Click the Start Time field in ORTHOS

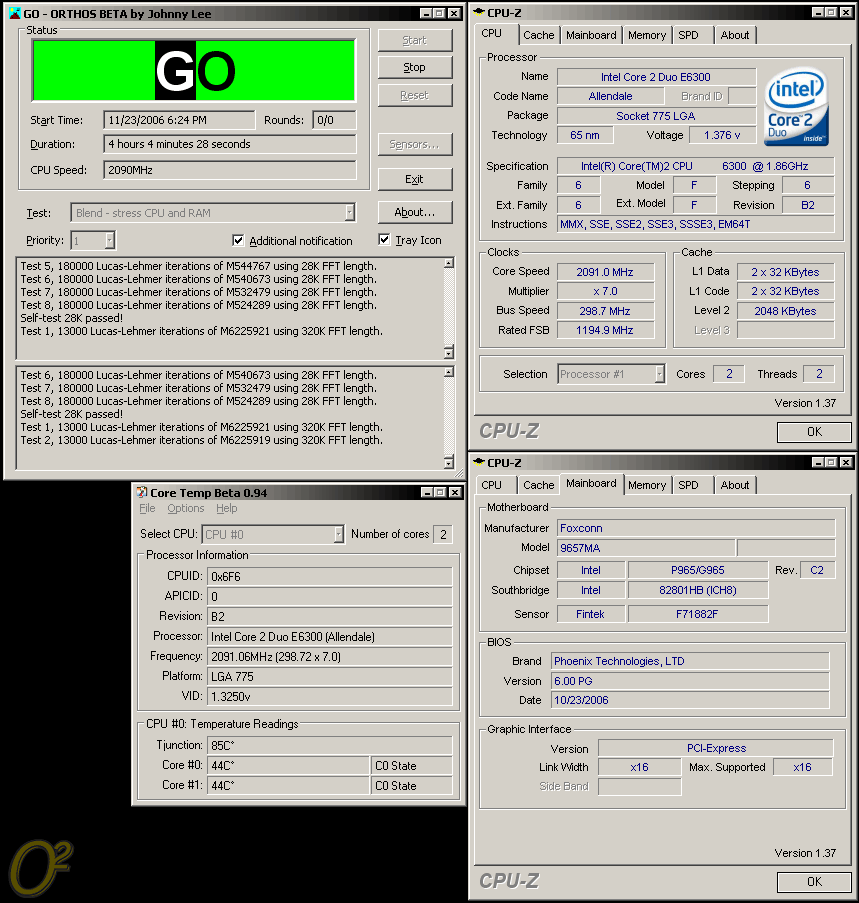tap(179, 120)
